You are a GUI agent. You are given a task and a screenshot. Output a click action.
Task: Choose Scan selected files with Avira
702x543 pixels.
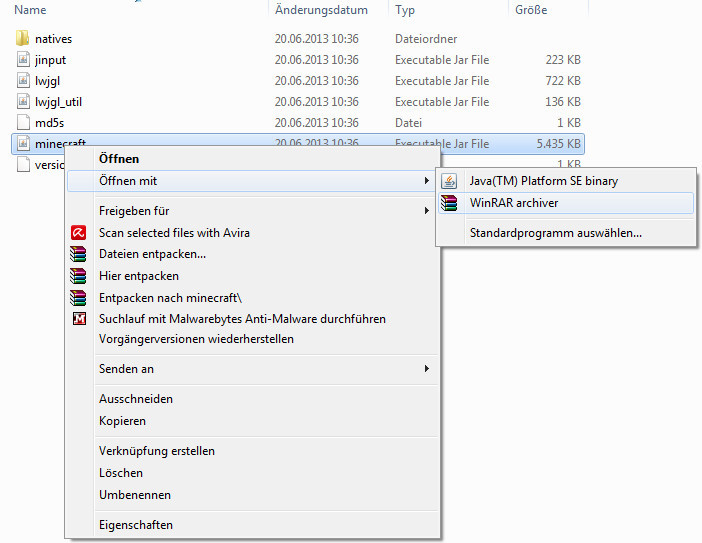[174, 233]
